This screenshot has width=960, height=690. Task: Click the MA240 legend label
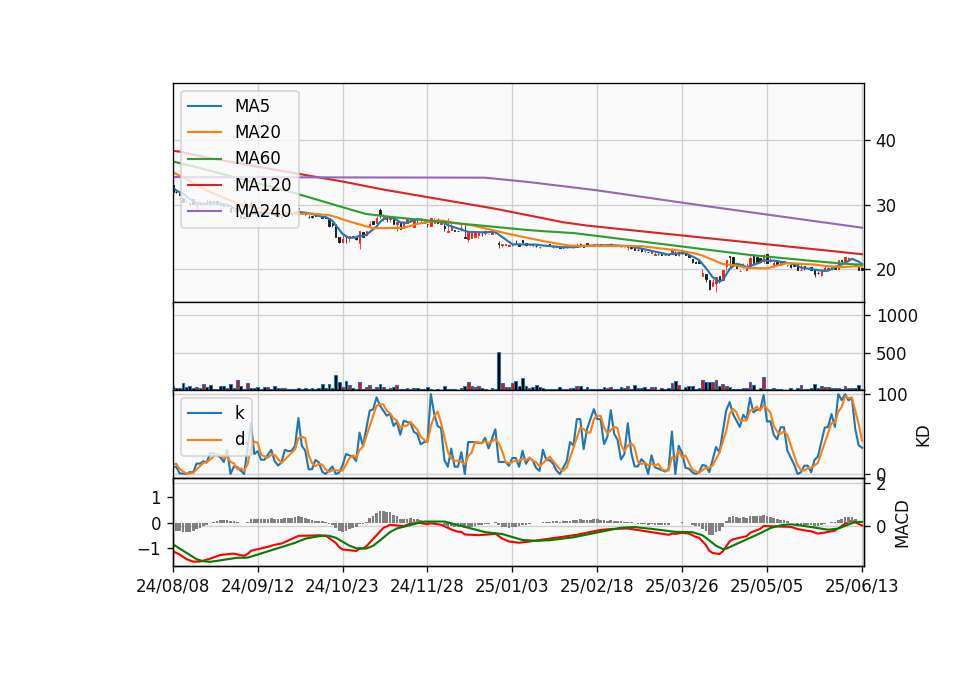pyautogui.click(x=263, y=211)
